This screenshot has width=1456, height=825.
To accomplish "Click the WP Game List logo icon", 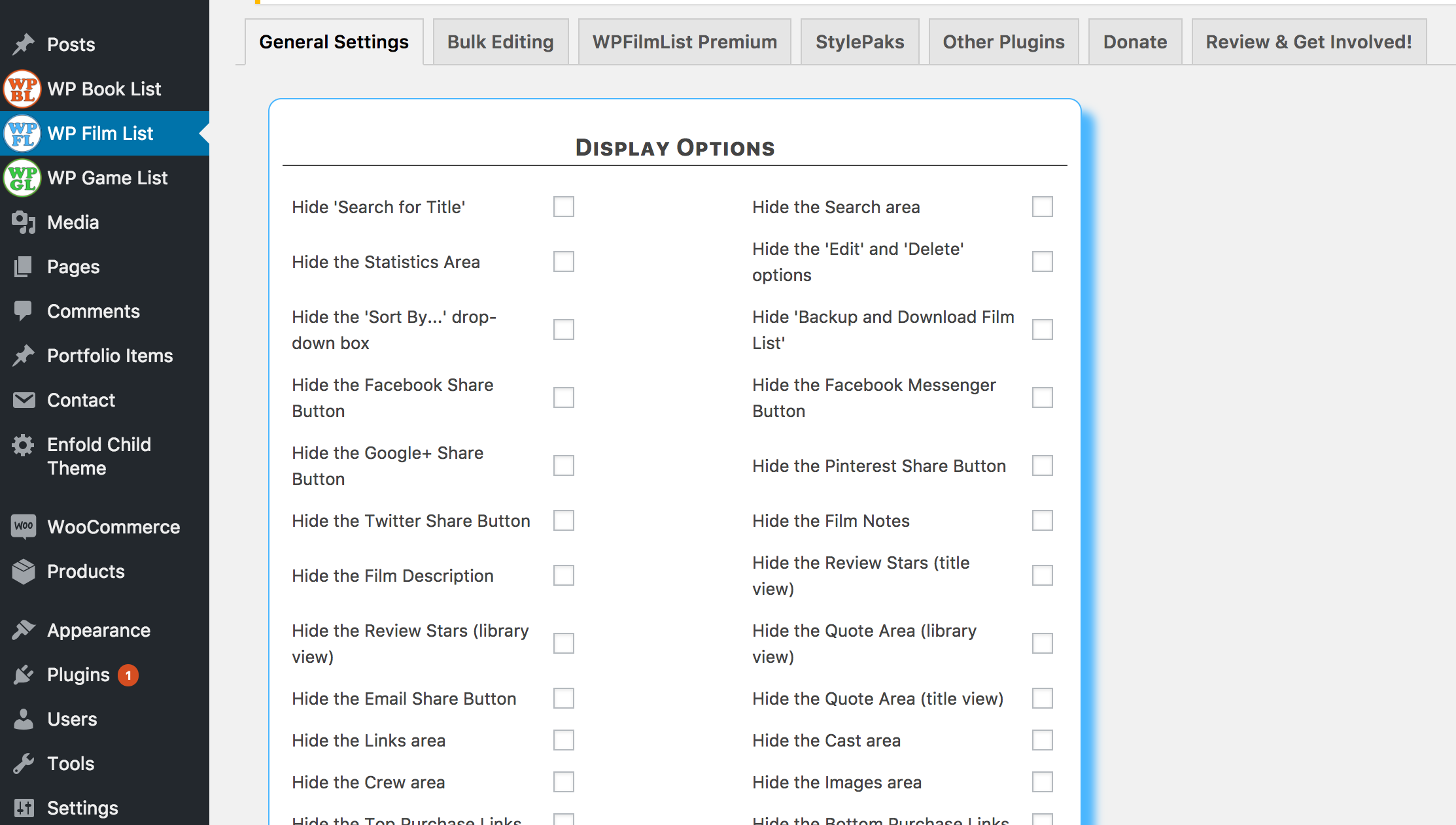I will (23, 178).
